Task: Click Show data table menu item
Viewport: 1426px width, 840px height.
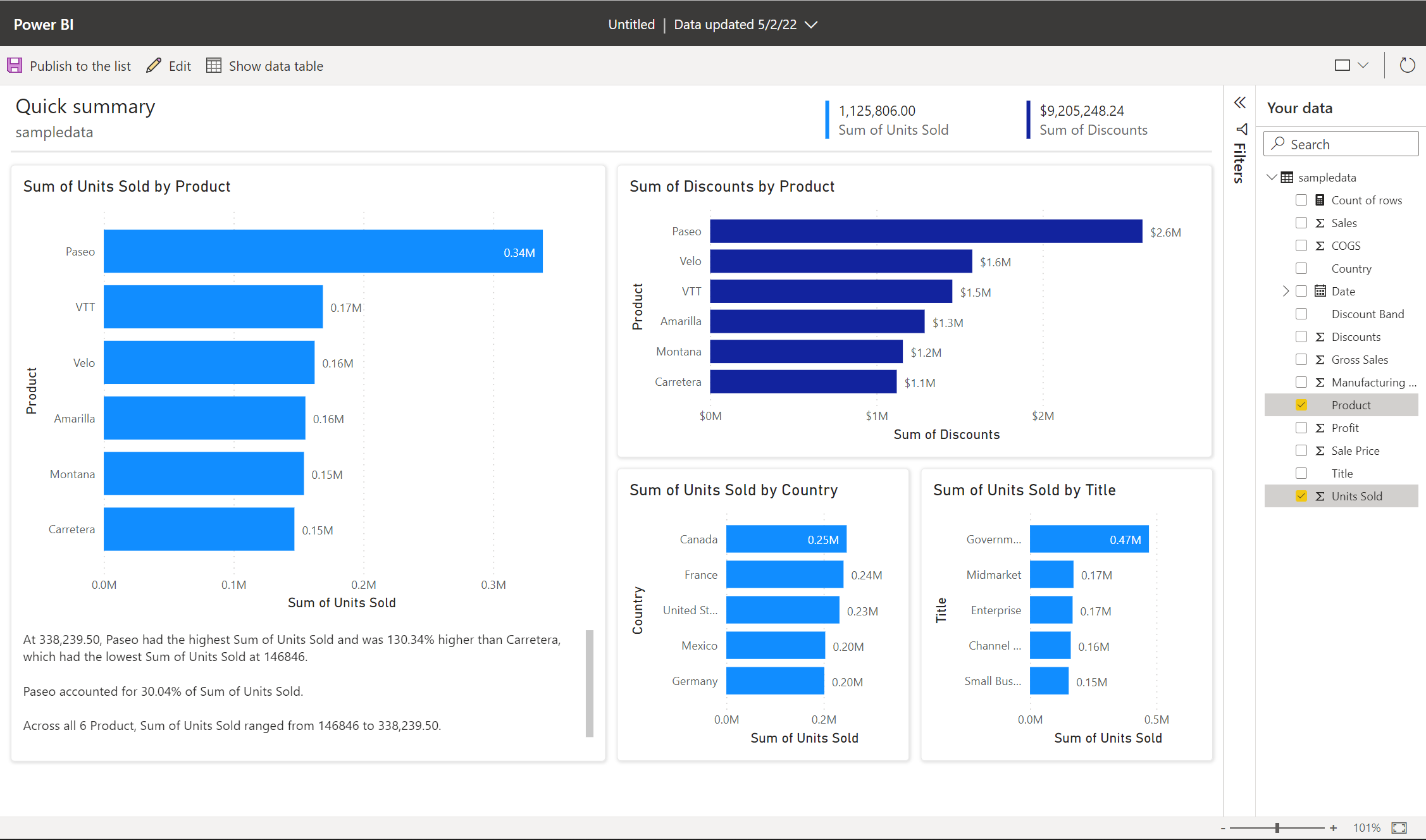Action: point(264,66)
